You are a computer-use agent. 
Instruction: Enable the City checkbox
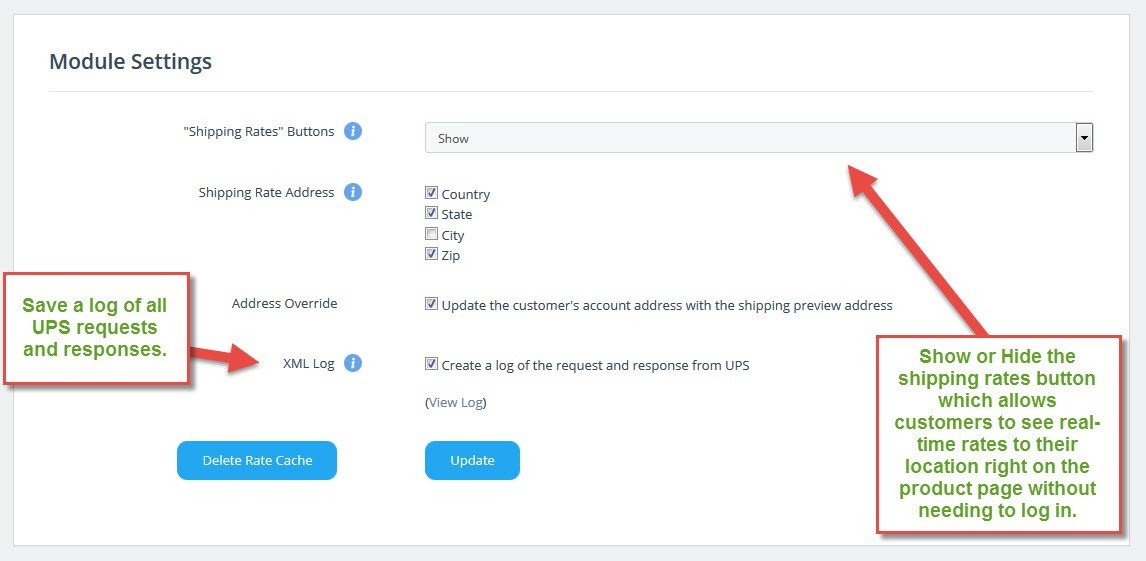431,234
